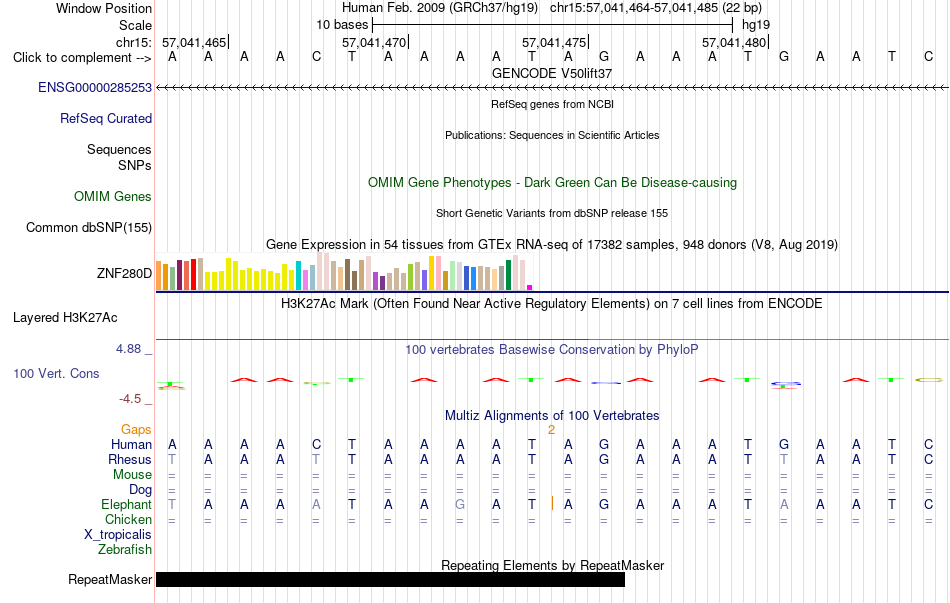Click the ENSG00000285253 intron arrow line

(x=552, y=88)
